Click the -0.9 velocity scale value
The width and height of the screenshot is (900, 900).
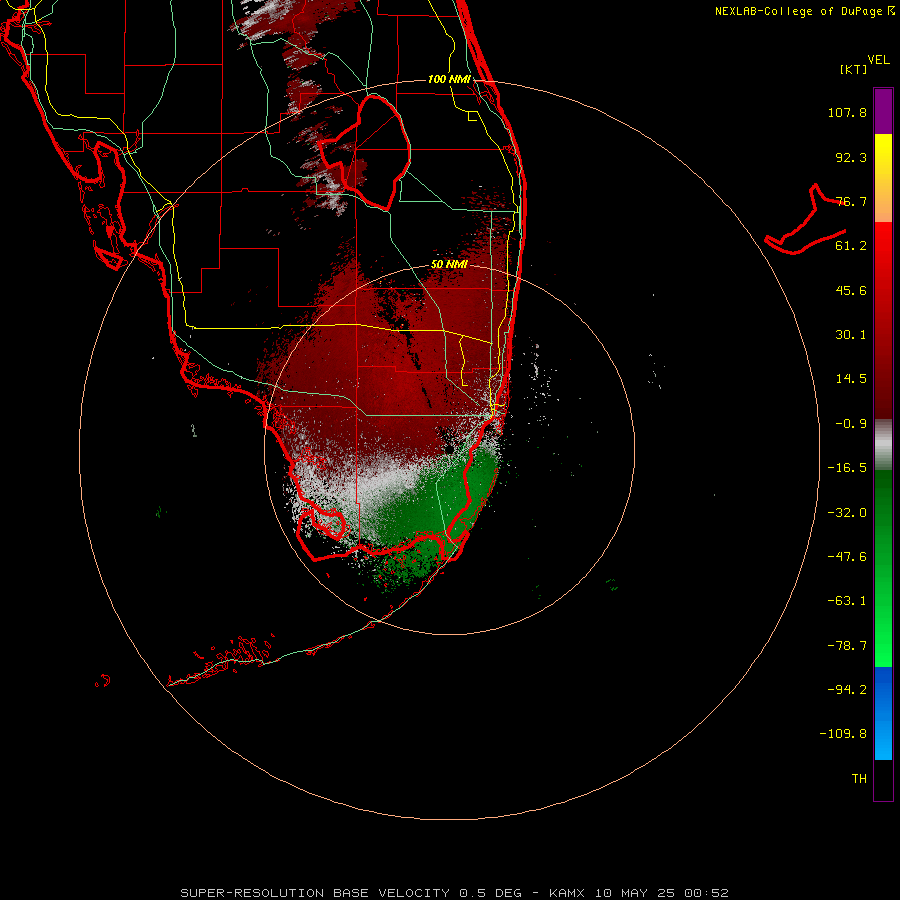[x=851, y=424]
